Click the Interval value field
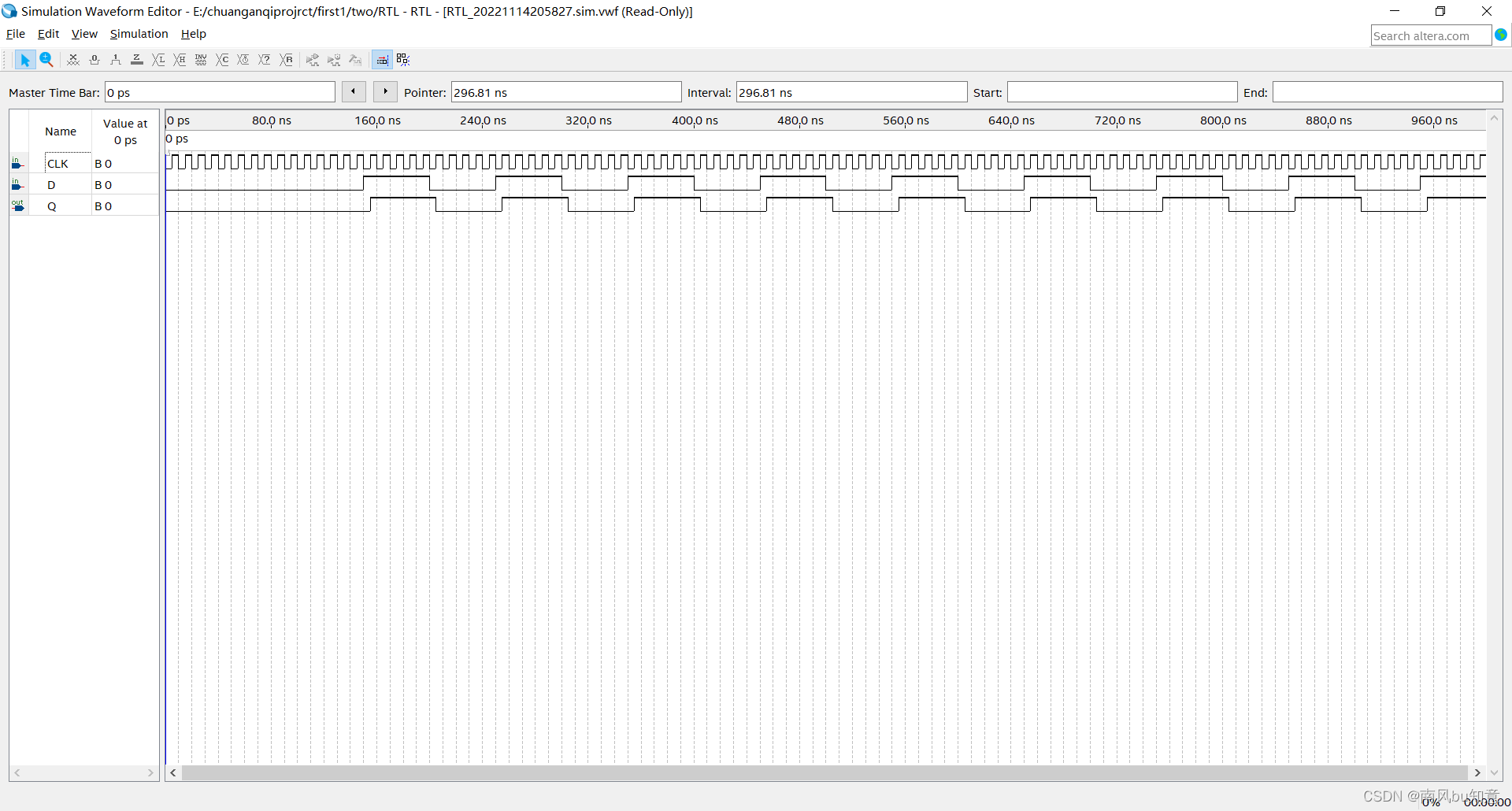The height and width of the screenshot is (811, 1512). coord(851,92)
